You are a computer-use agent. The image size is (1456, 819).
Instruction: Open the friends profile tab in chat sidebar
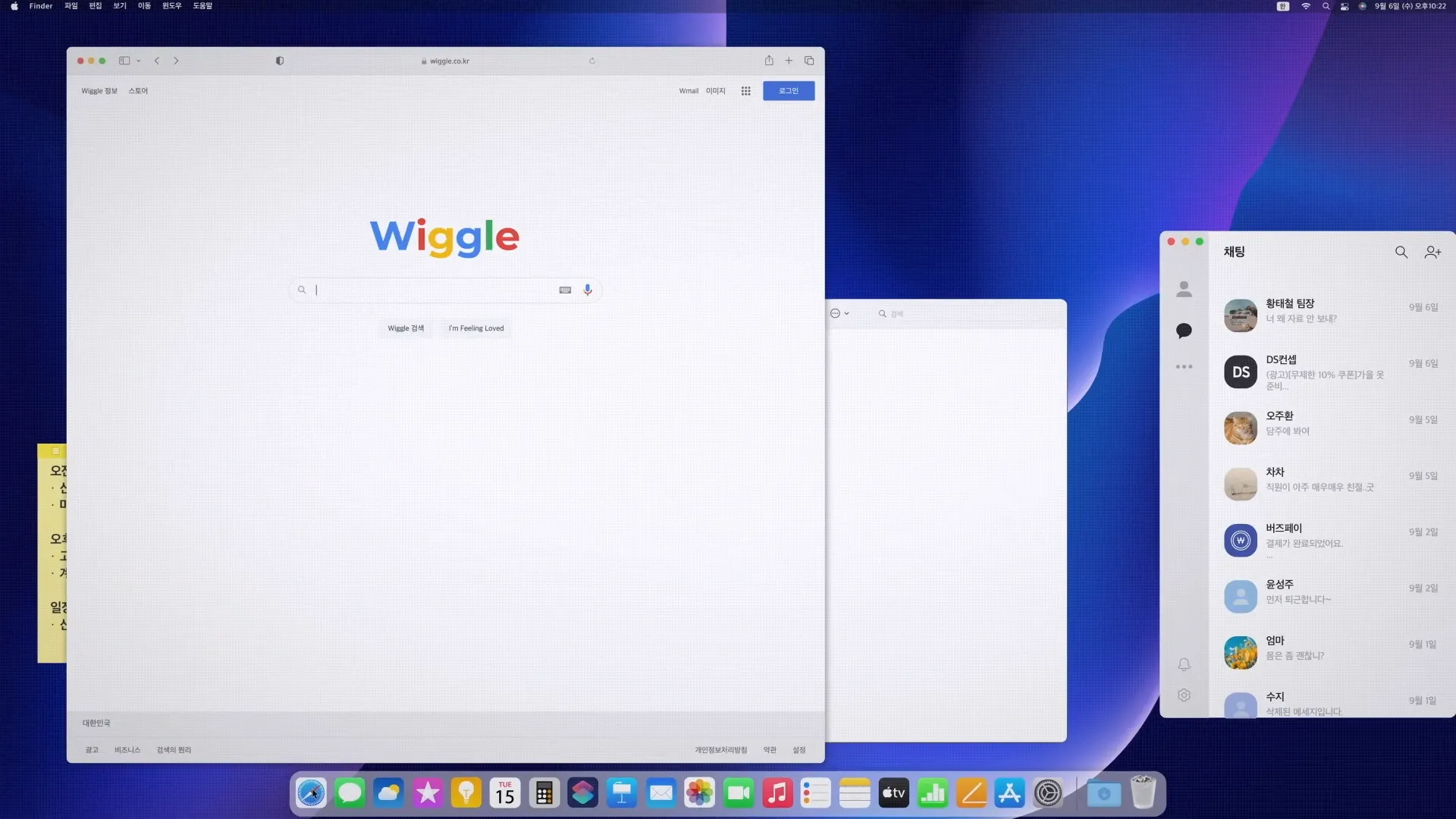1184,289
